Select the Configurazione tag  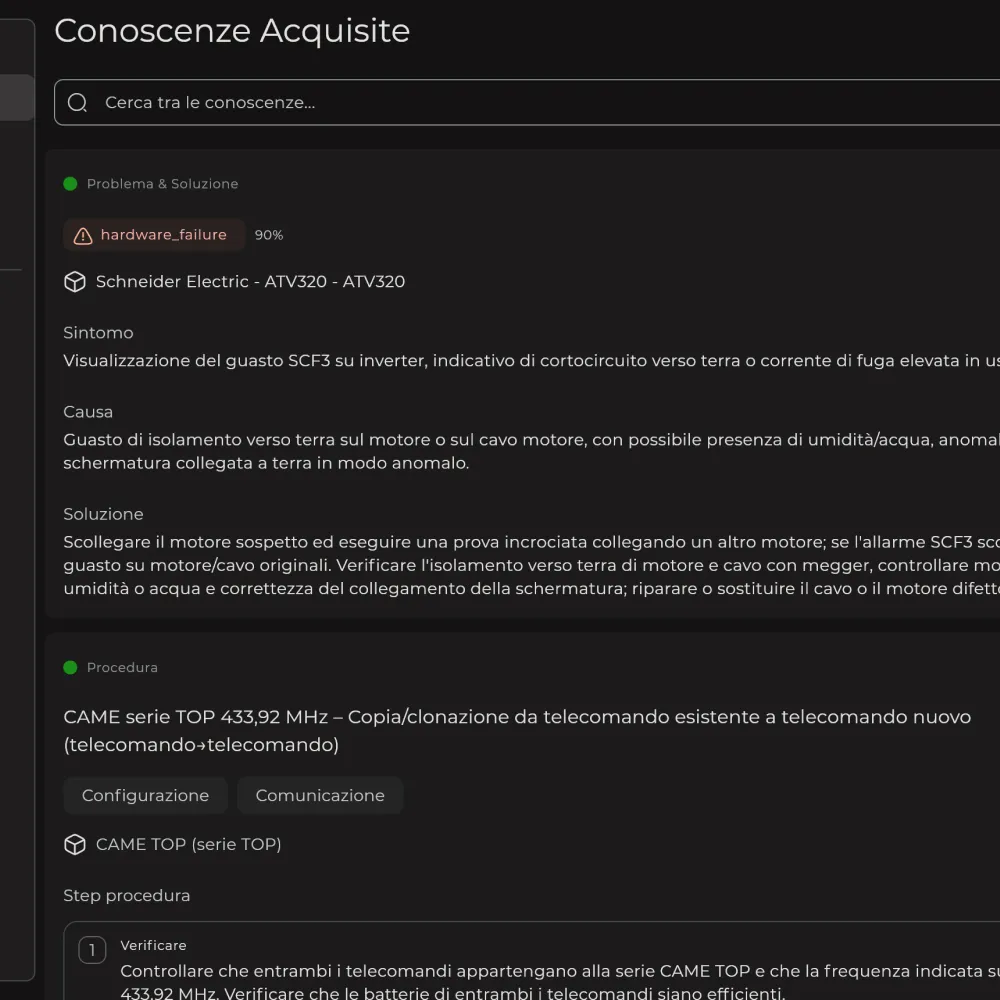pyautogui.click(x=145, y=795)
